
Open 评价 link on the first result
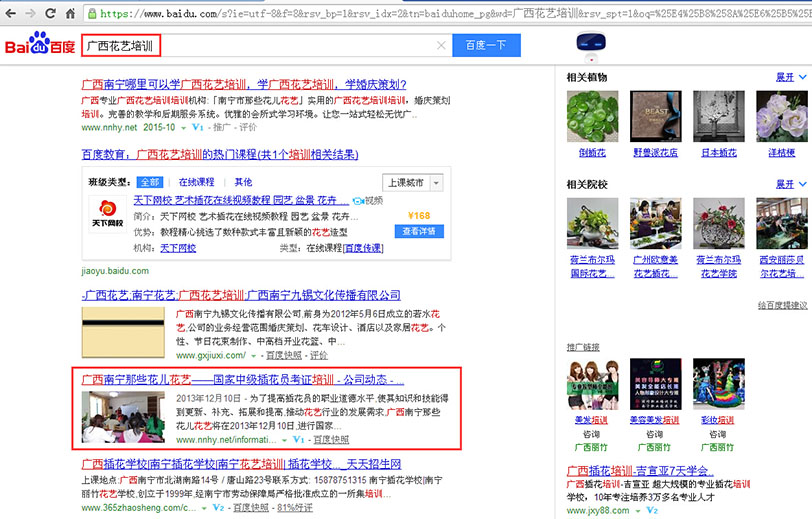(x=248, y=127)
